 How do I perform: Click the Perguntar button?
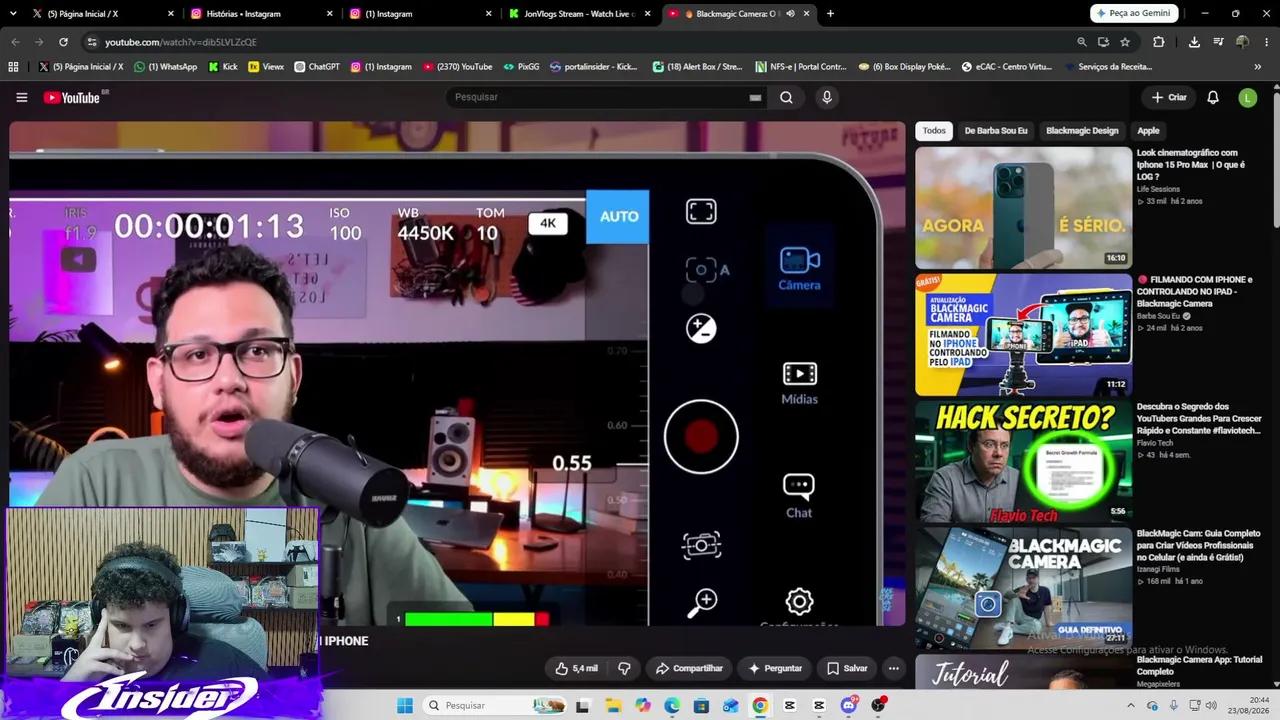click(775, 668)
